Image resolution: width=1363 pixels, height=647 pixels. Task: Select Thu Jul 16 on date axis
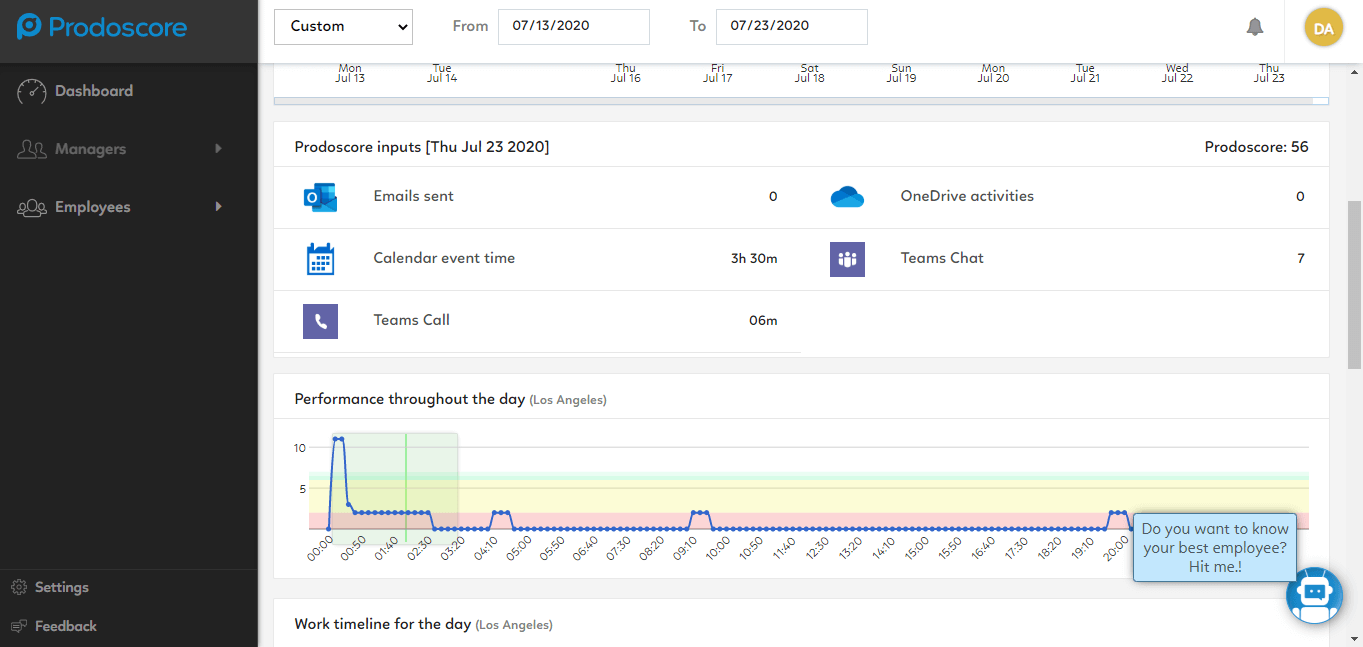point(626,73)
